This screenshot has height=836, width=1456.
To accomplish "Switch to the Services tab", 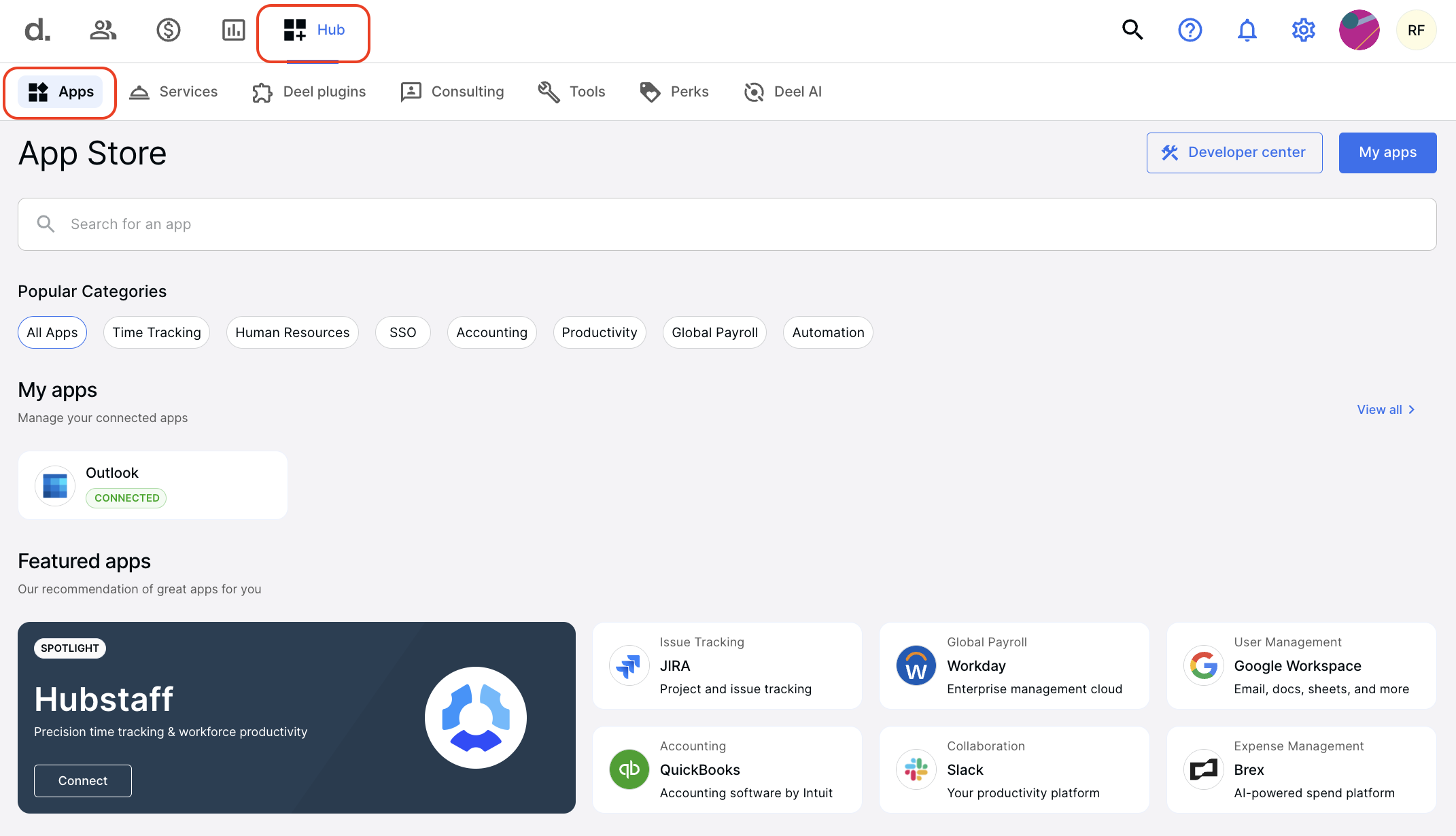I will pyautogui.click(x=173, y=92).
